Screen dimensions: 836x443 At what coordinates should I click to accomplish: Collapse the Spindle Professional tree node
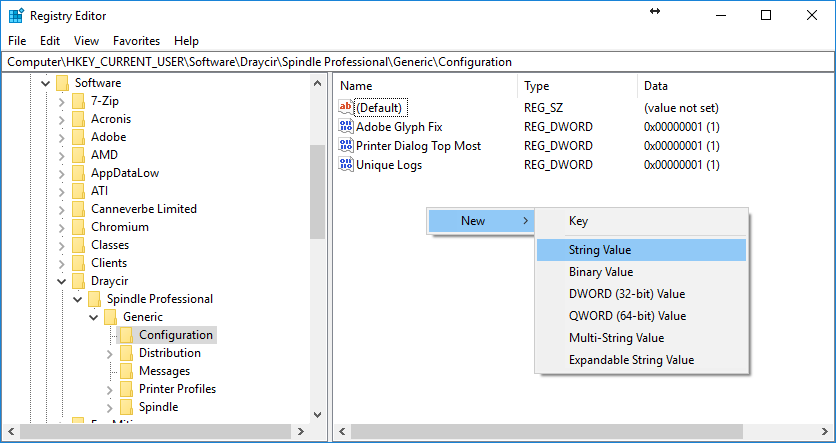pyautogui.click(x=78, y=300)
